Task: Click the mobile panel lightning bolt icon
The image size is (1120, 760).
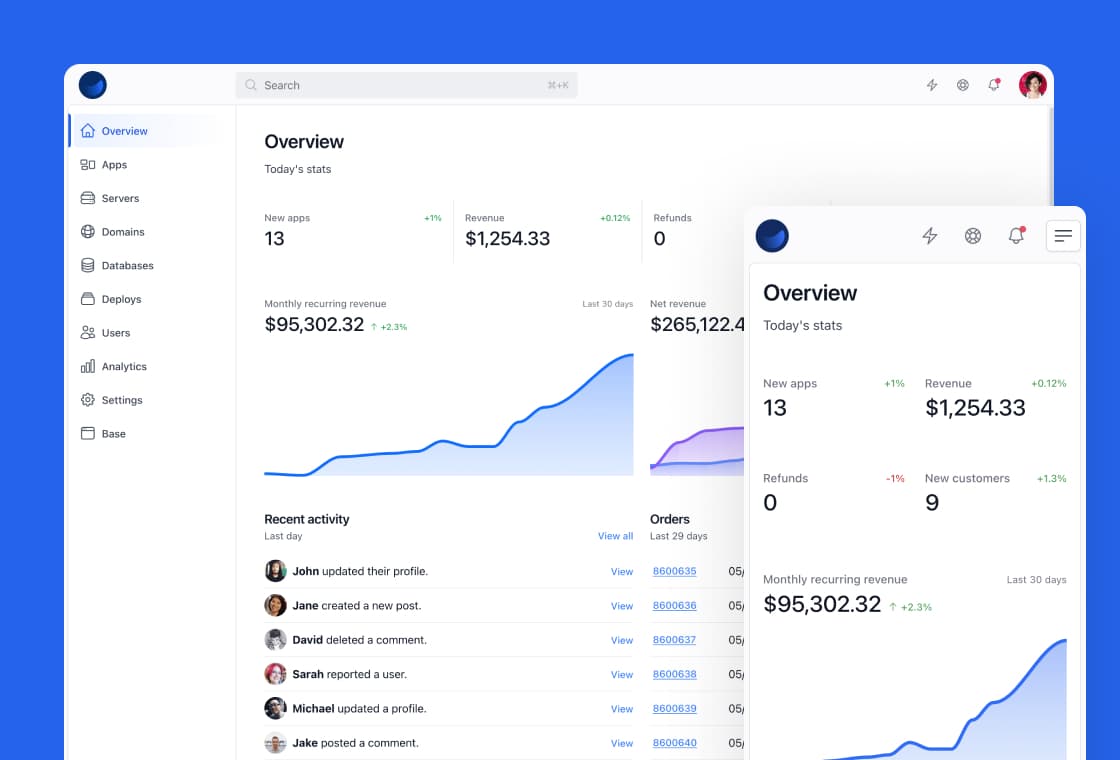Action: click(929, 236)
